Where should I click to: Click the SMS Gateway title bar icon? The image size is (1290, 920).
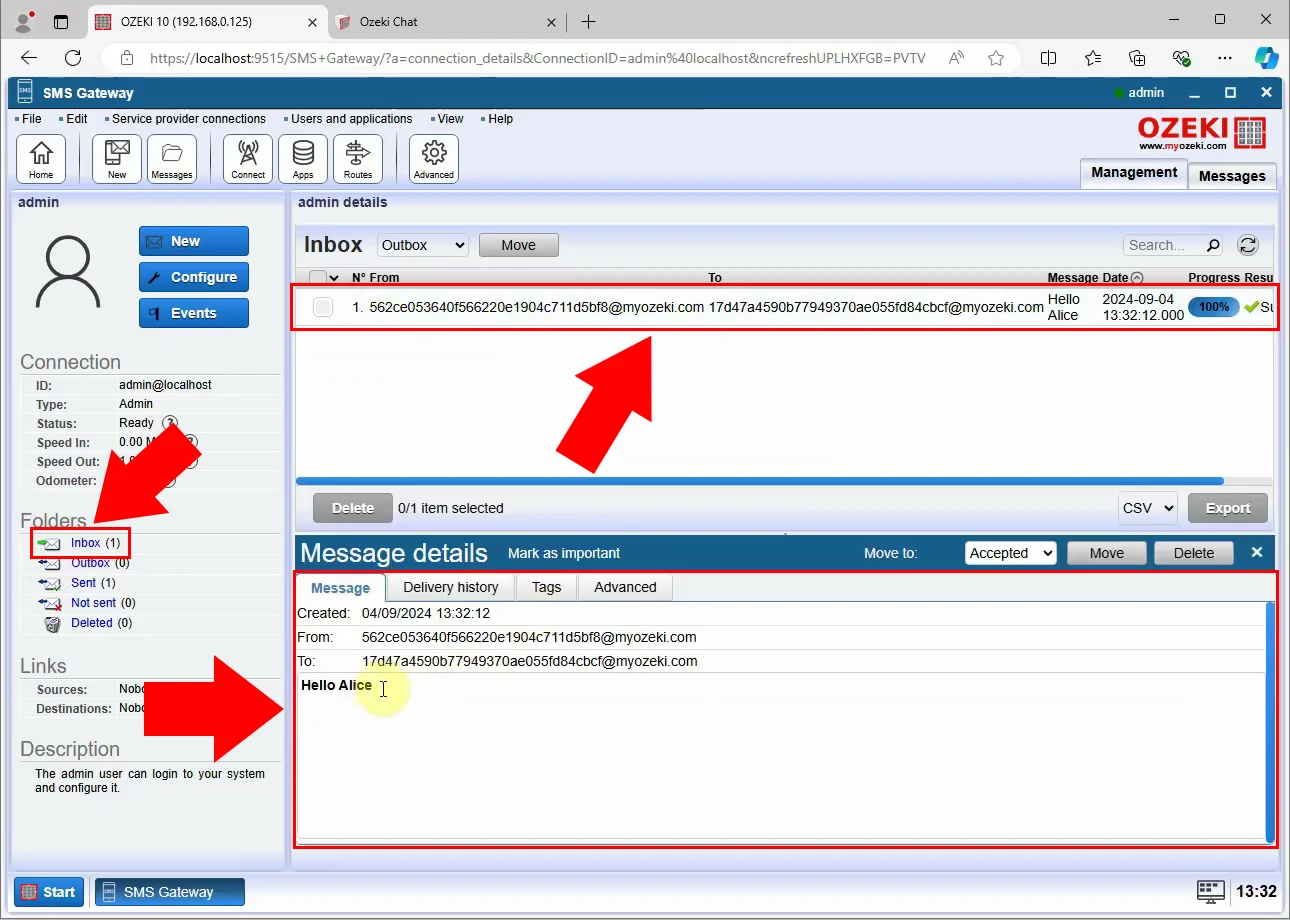26,92
